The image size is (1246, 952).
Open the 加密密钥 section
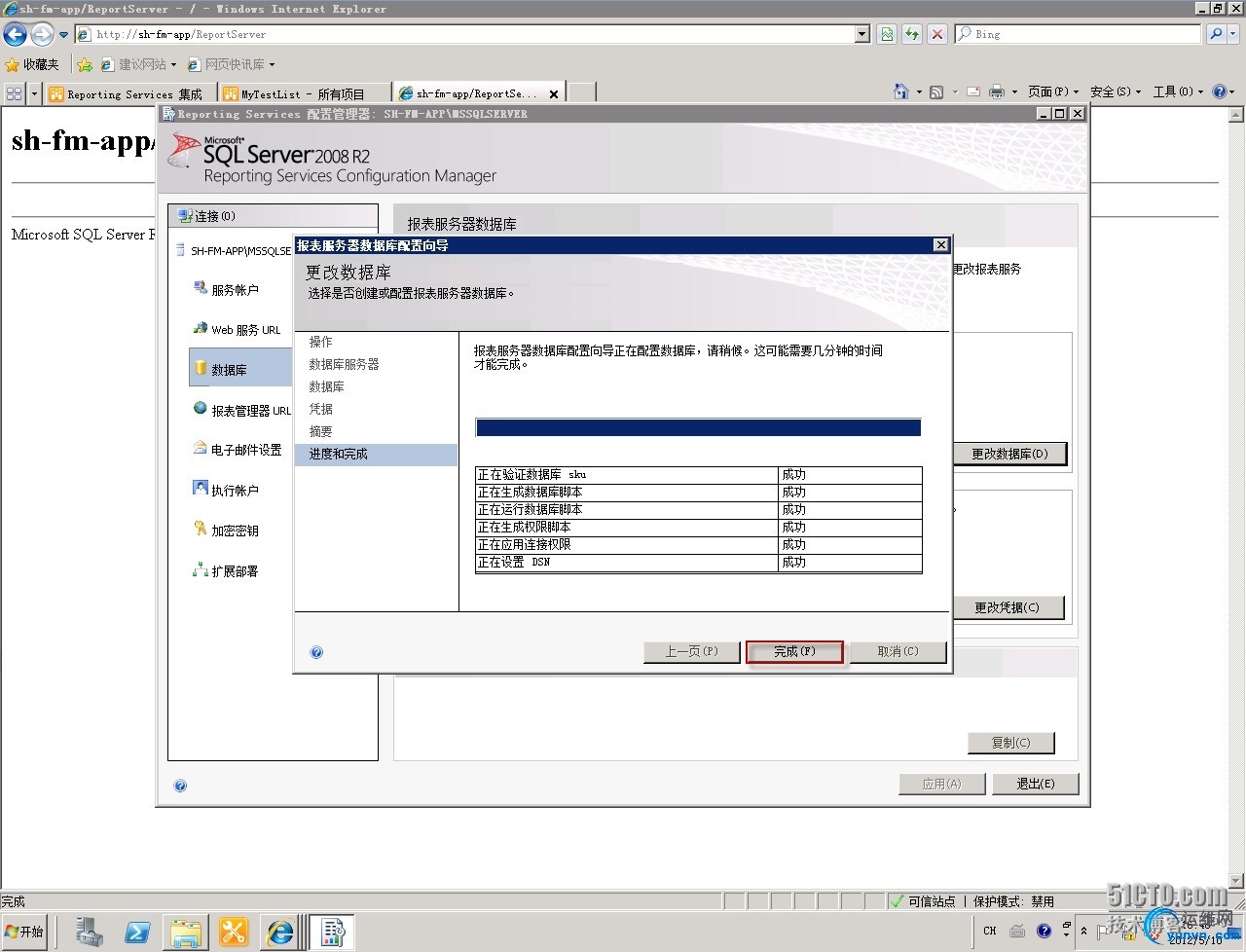226,531
